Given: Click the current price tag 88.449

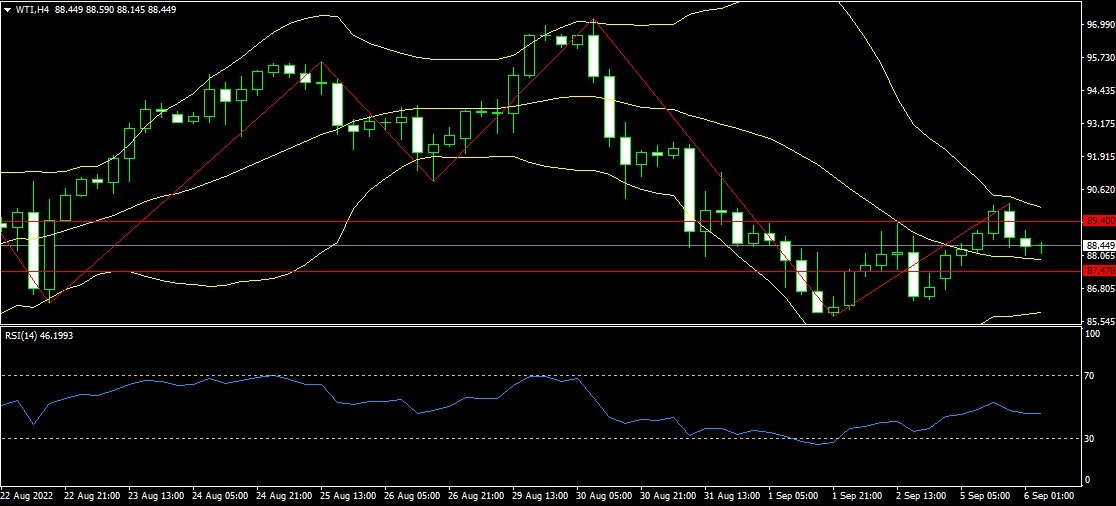Looking at the screenshot, I should pos(1099,246).
